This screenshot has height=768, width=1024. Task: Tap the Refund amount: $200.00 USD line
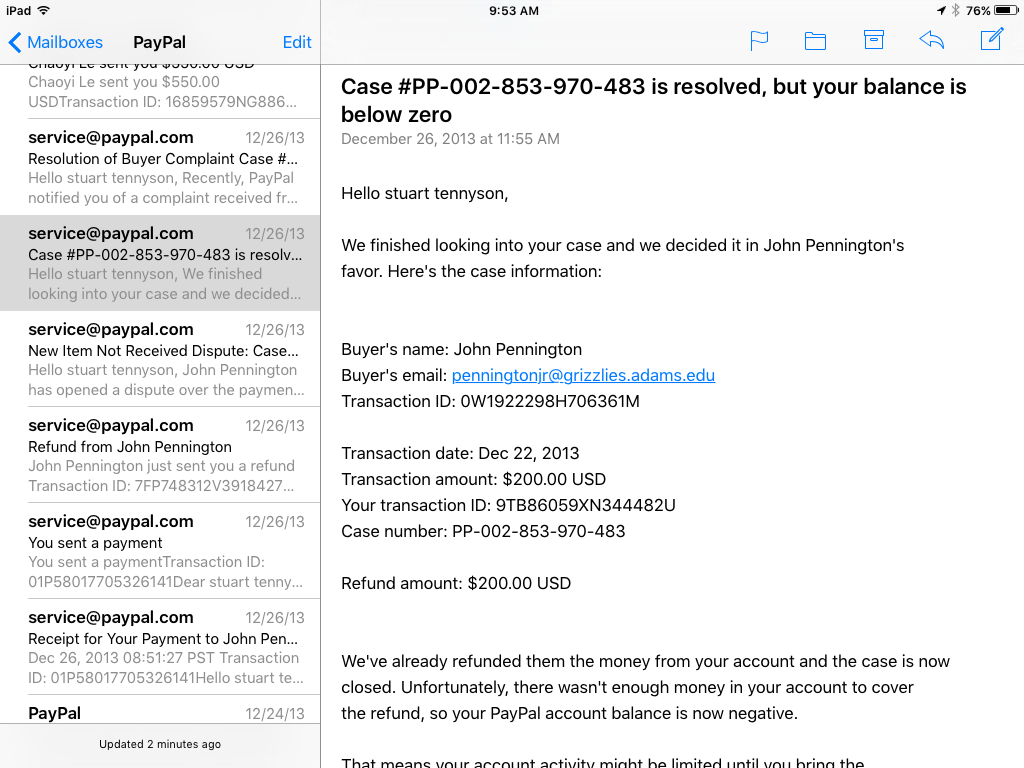coord(456,583)
